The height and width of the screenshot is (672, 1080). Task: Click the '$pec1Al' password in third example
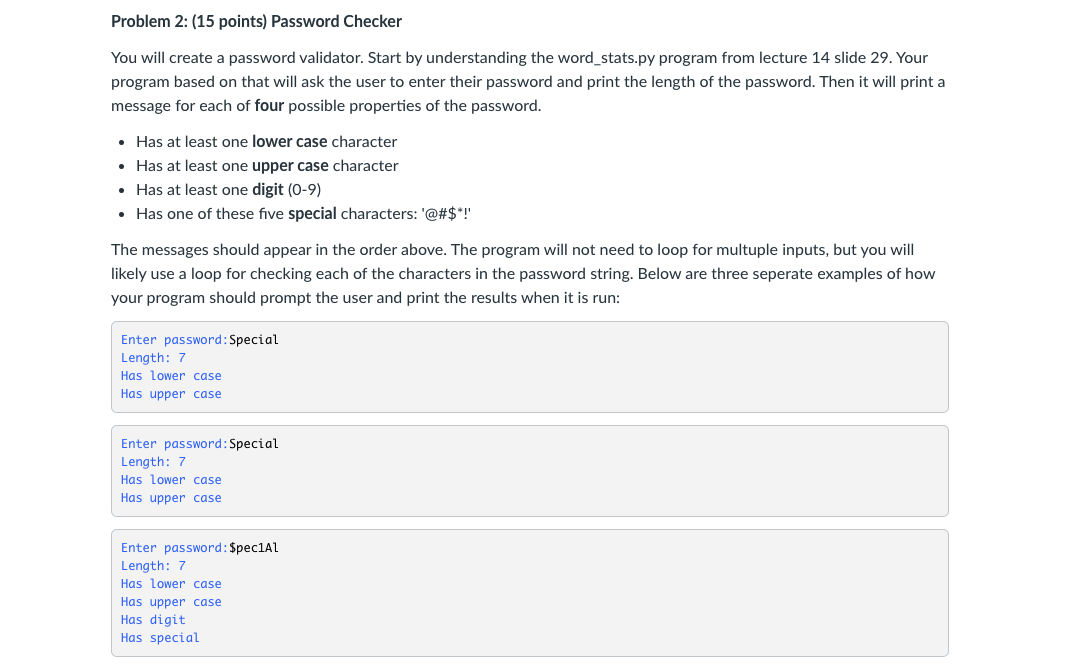[253, 547]
